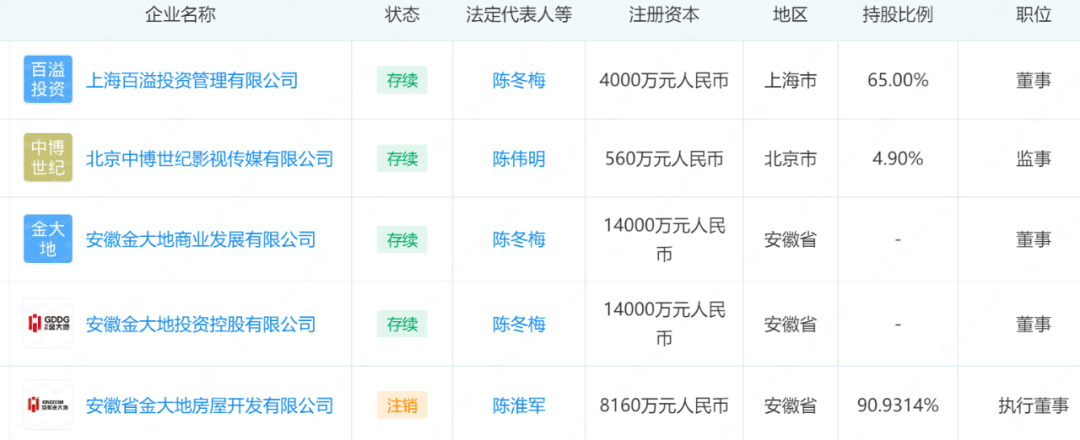
Task: Click the 中博世纪 company logo icon
Action: (x=48, y=158)
